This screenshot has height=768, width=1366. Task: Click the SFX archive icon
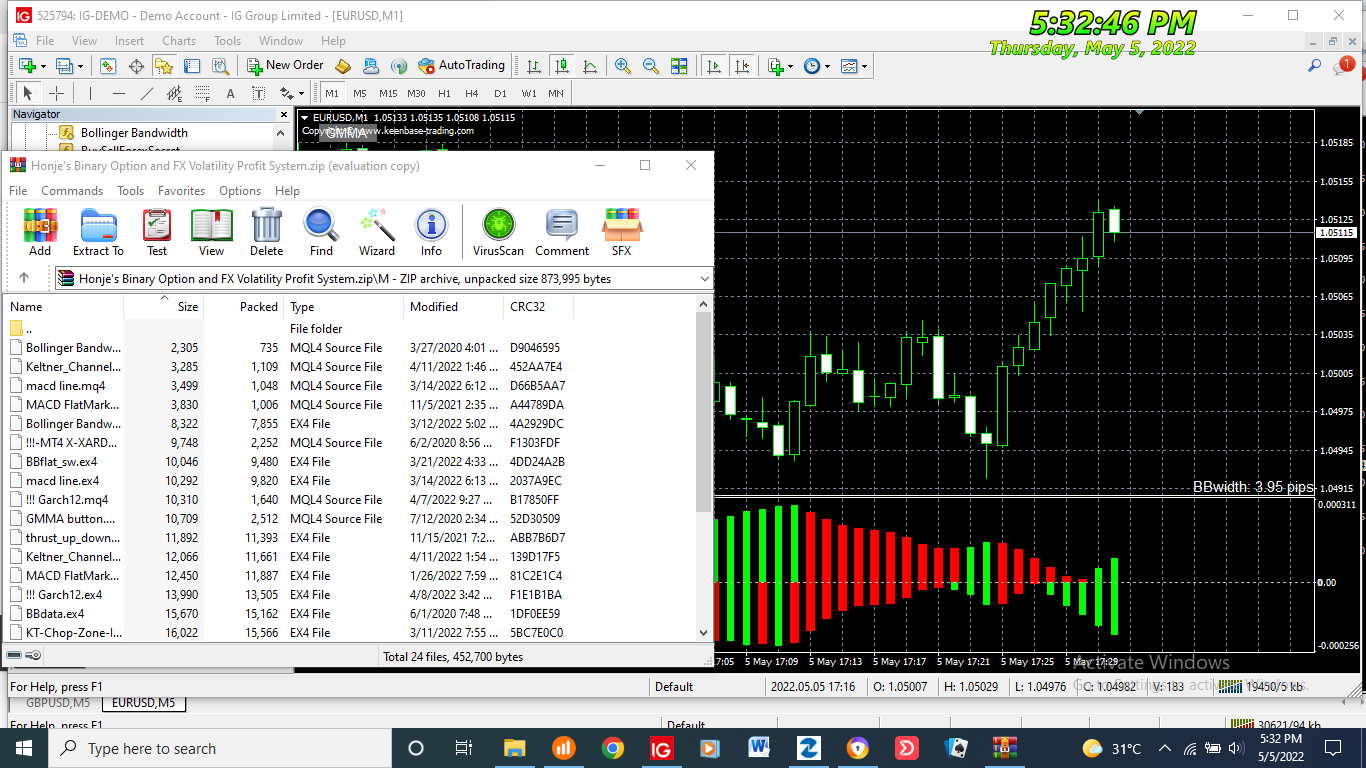pyautogui.click(x=622, y=232)
